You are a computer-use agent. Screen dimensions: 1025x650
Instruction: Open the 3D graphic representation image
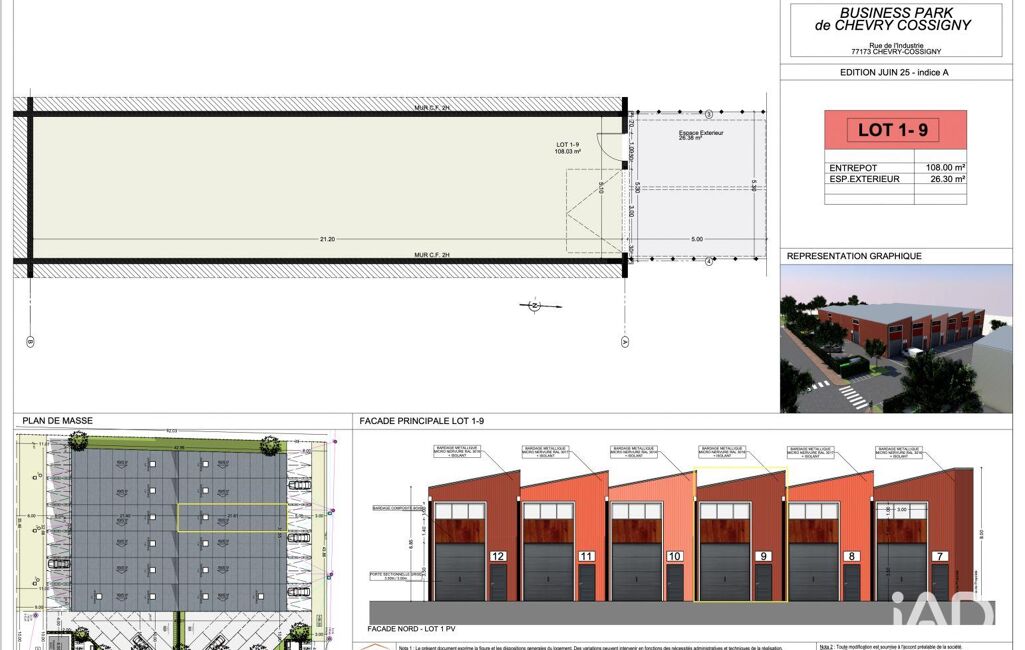(895, 338)
